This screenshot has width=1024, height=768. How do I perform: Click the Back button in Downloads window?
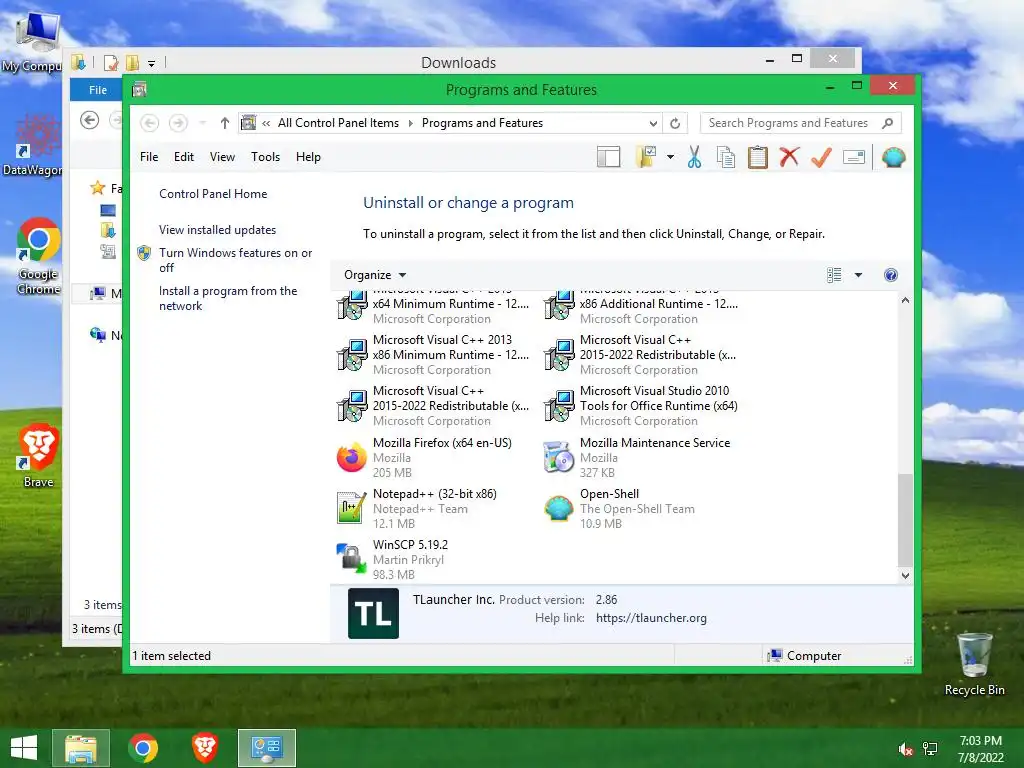pos(89,120)
